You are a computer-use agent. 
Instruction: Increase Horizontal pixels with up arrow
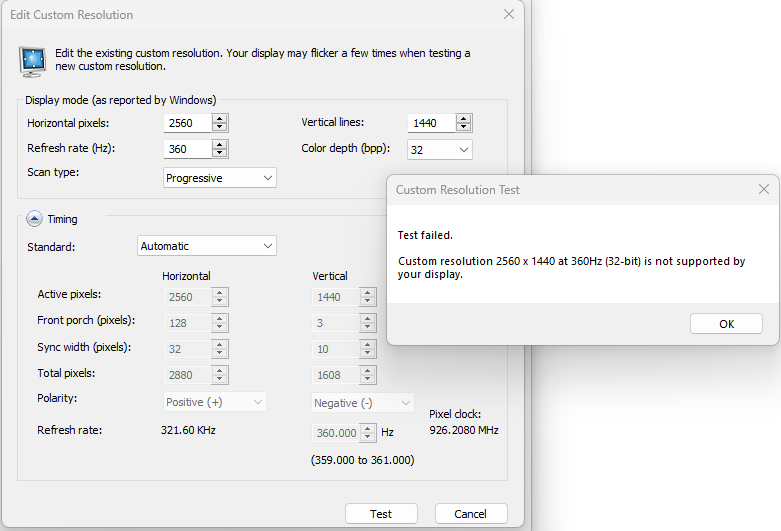click(x=220, y=118)
